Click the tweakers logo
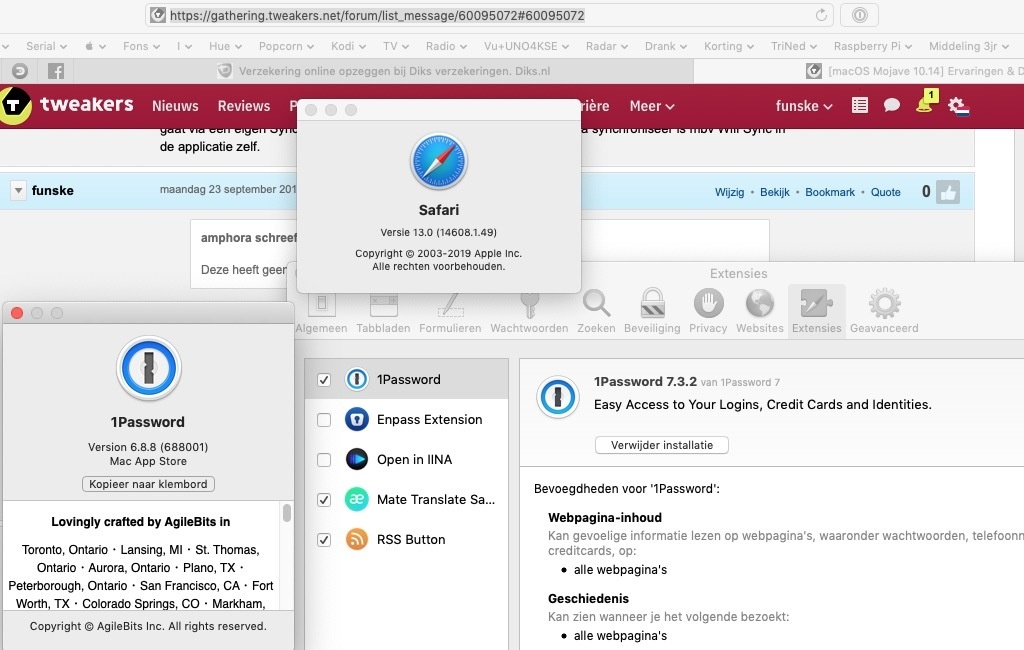 [x=67, y=105]
